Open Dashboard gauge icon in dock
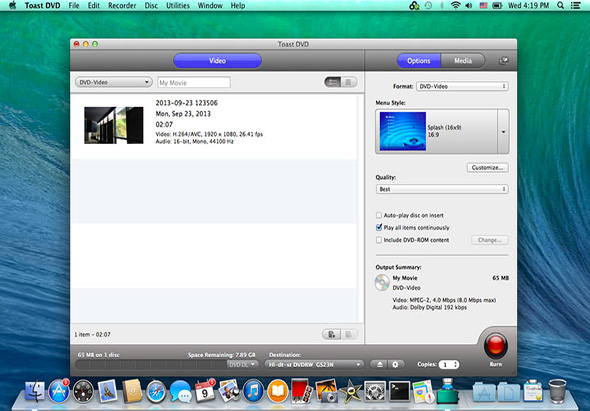 point(83,391)
